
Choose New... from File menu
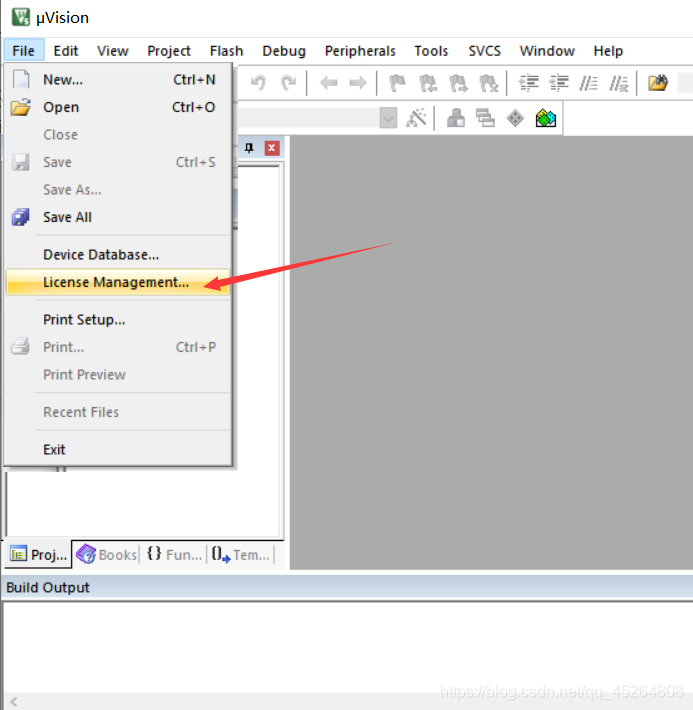click(118, 80)
